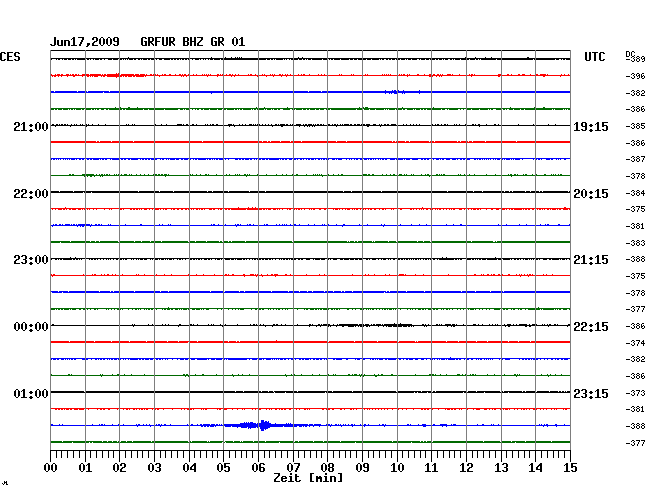
Task: Select the 21:15 UTC time label
Action: tap(591, 260)
